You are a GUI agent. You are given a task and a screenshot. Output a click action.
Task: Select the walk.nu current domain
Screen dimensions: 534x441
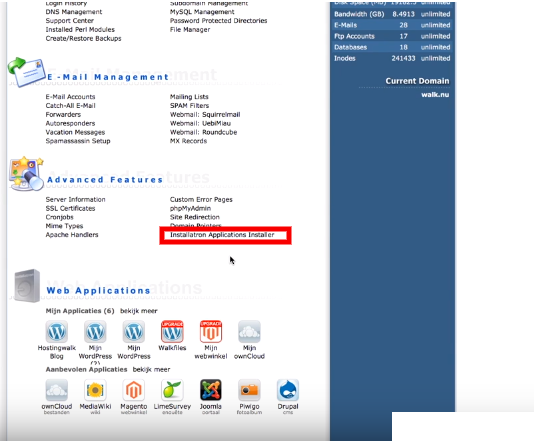pos(435,95)
